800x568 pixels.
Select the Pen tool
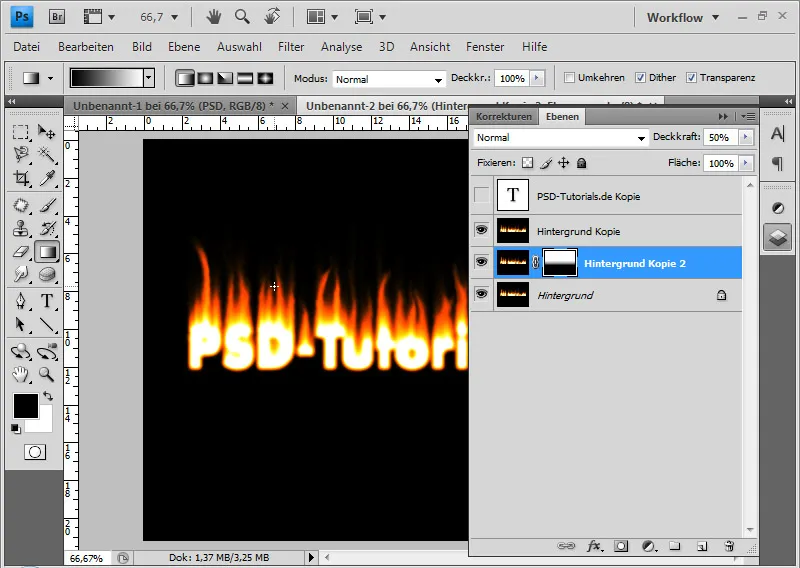coord(20,301)
